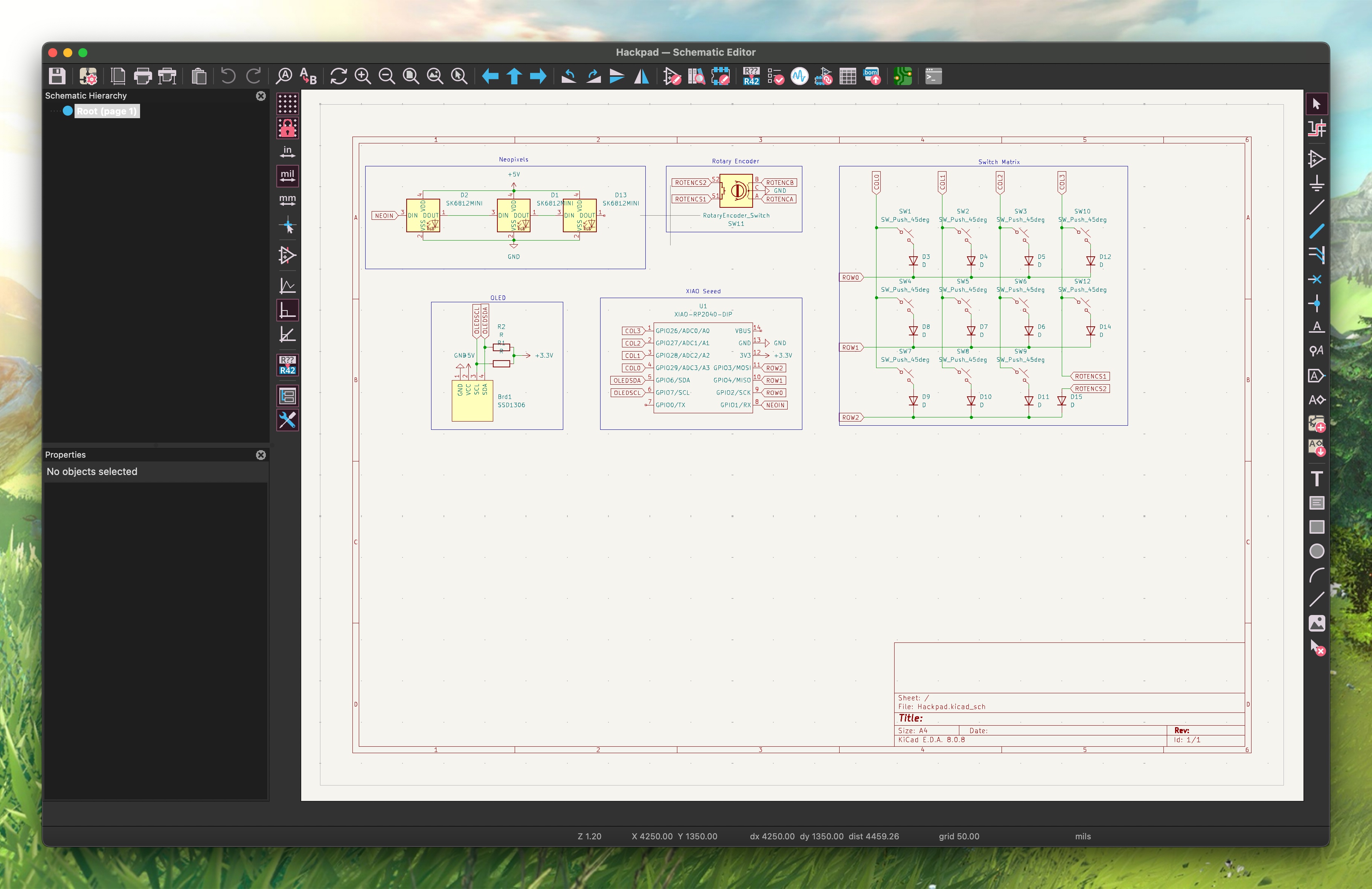Open the Find and Replace tool

[308, 76]
